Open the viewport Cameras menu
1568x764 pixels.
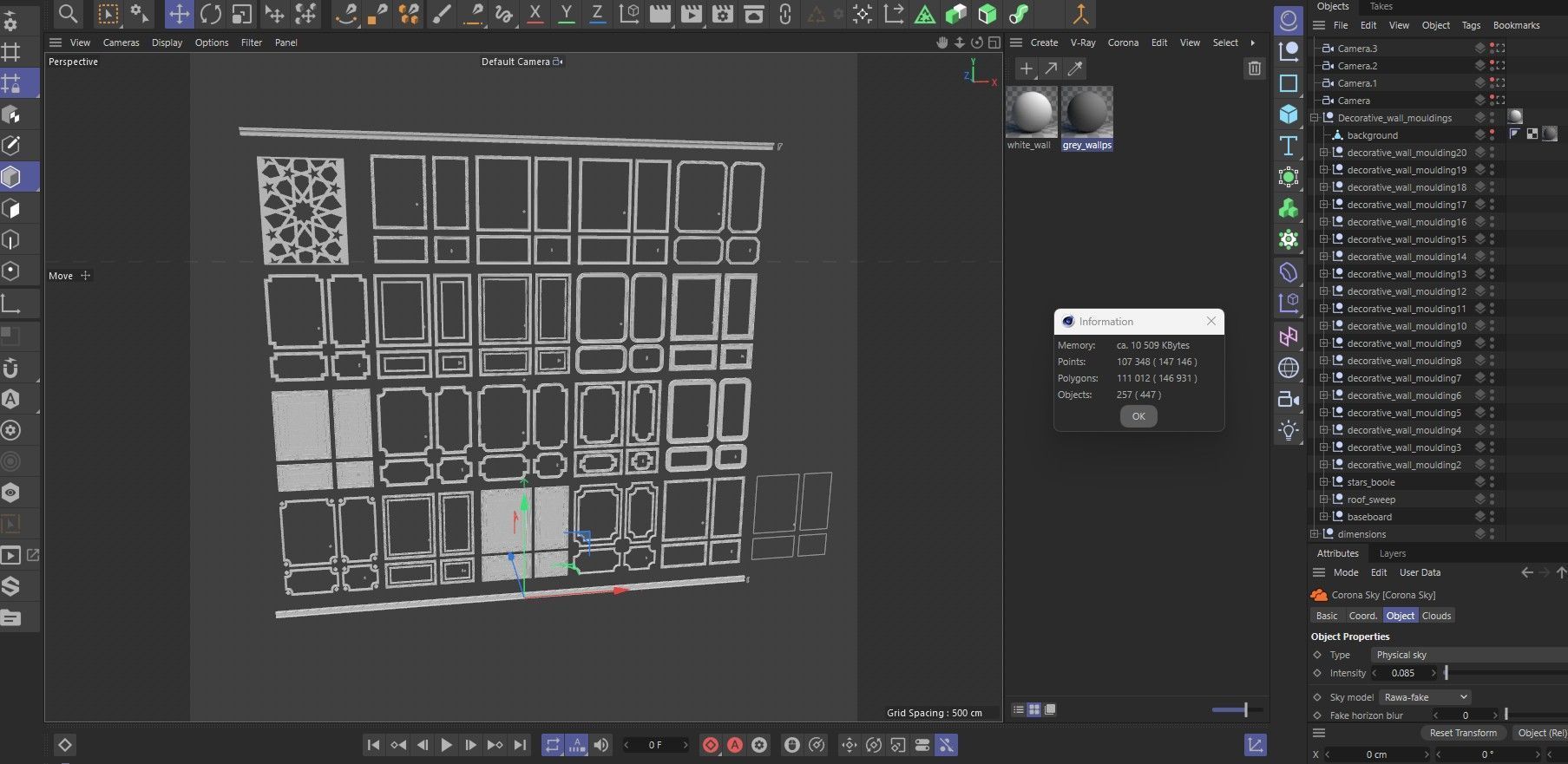coord(121,42)
